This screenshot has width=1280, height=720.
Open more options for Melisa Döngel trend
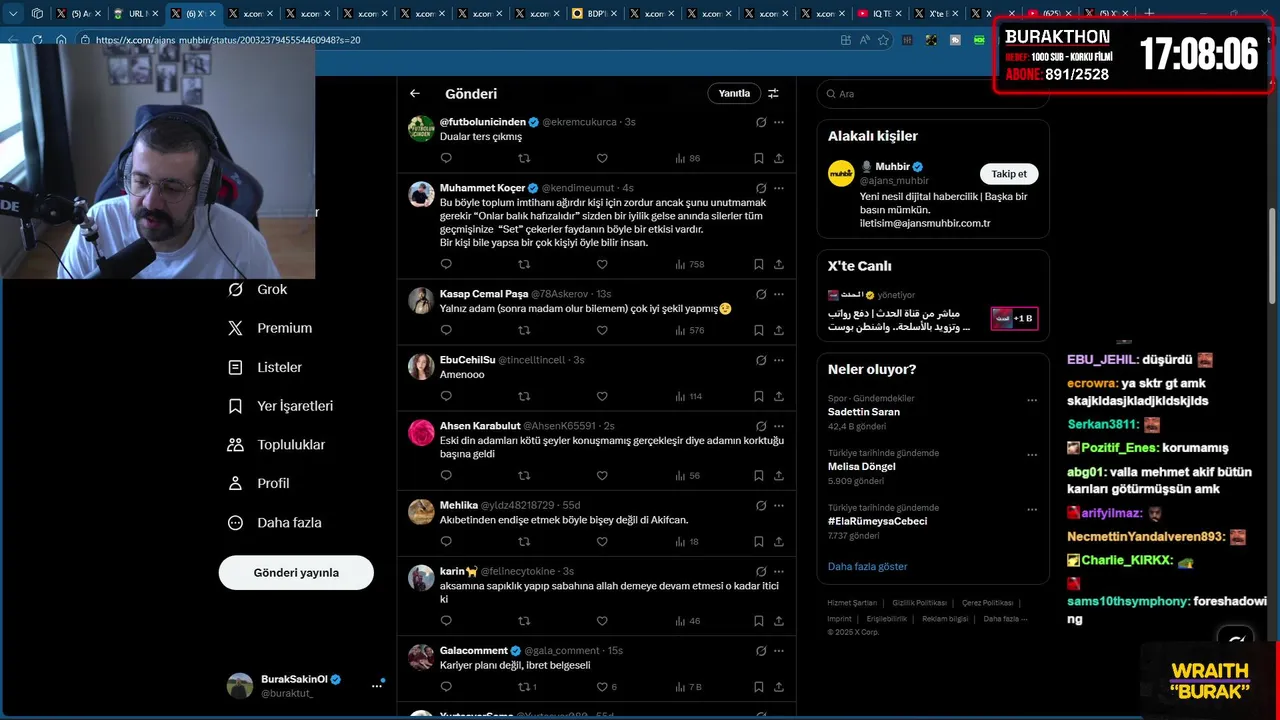(x=1032, y=454)
